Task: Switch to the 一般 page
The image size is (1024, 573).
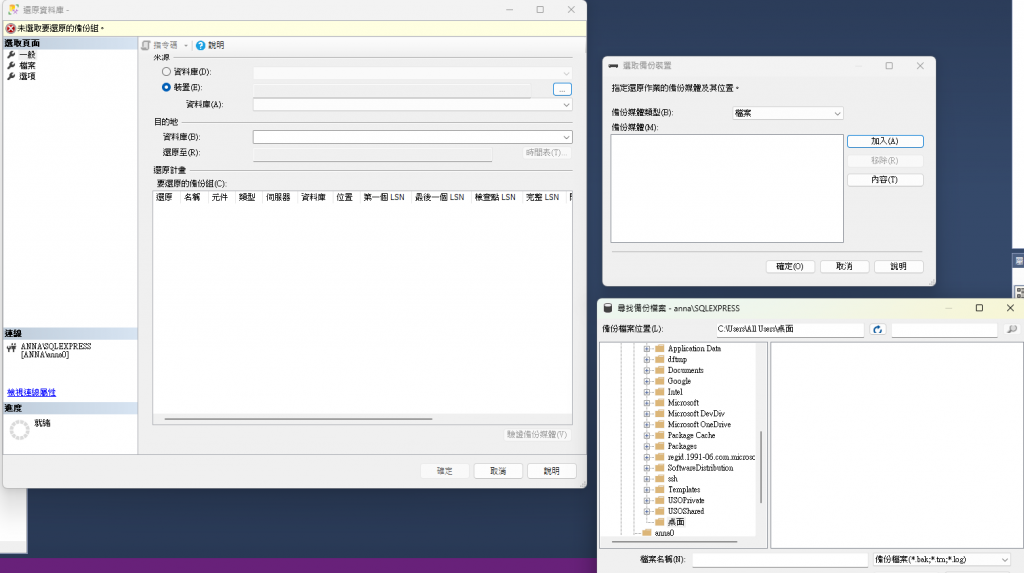Action: pyautogui.click(x=27, y=55)
